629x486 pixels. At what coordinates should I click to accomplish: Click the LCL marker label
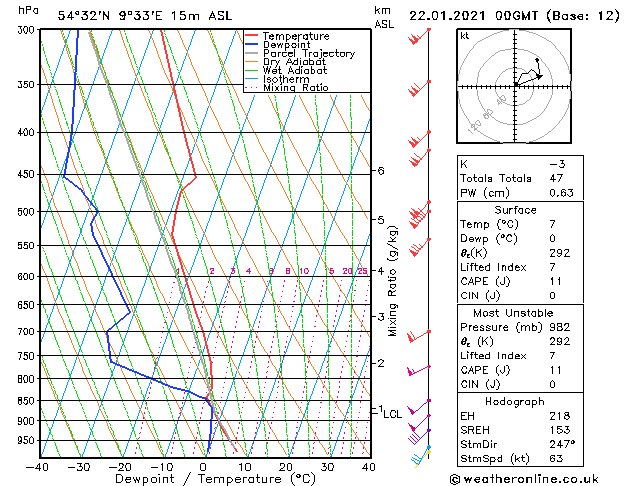coord(392,414)
